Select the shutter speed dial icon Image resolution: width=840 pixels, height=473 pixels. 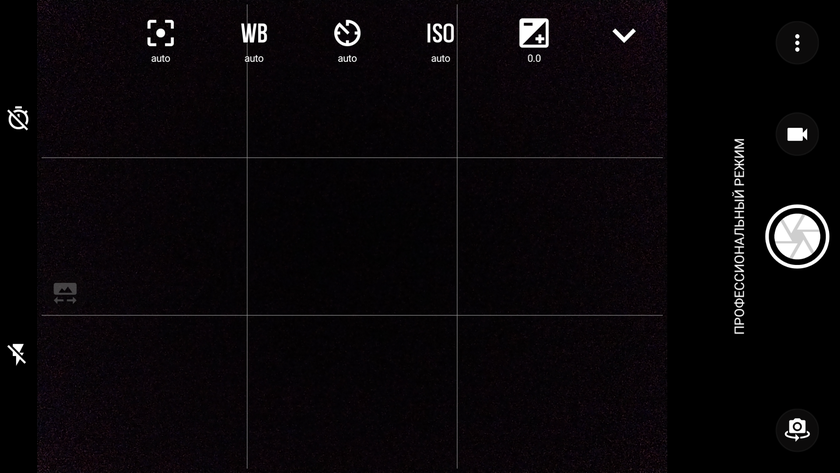(347, 33)
